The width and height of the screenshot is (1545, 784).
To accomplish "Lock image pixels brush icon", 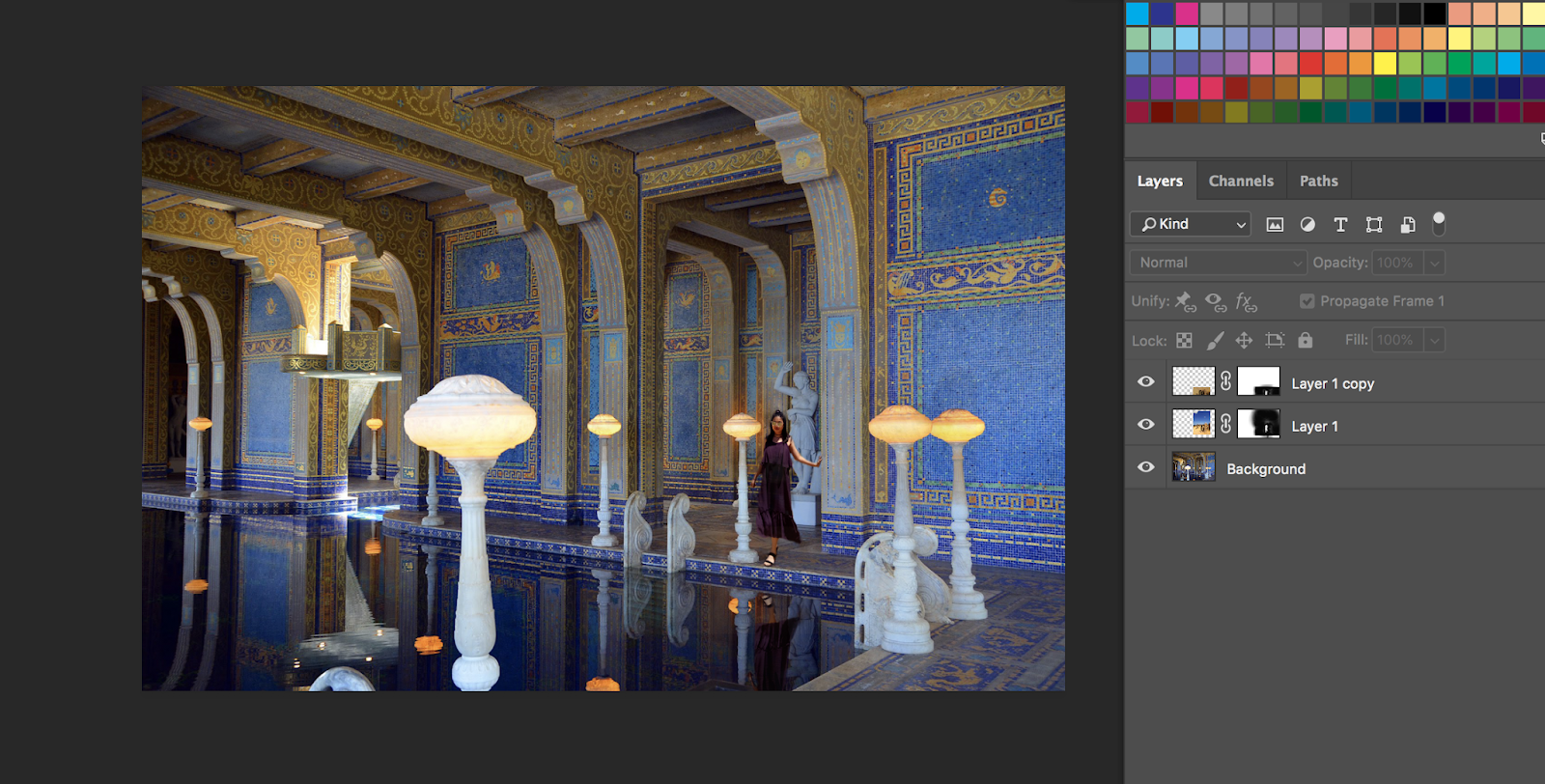I will 1215,340.
